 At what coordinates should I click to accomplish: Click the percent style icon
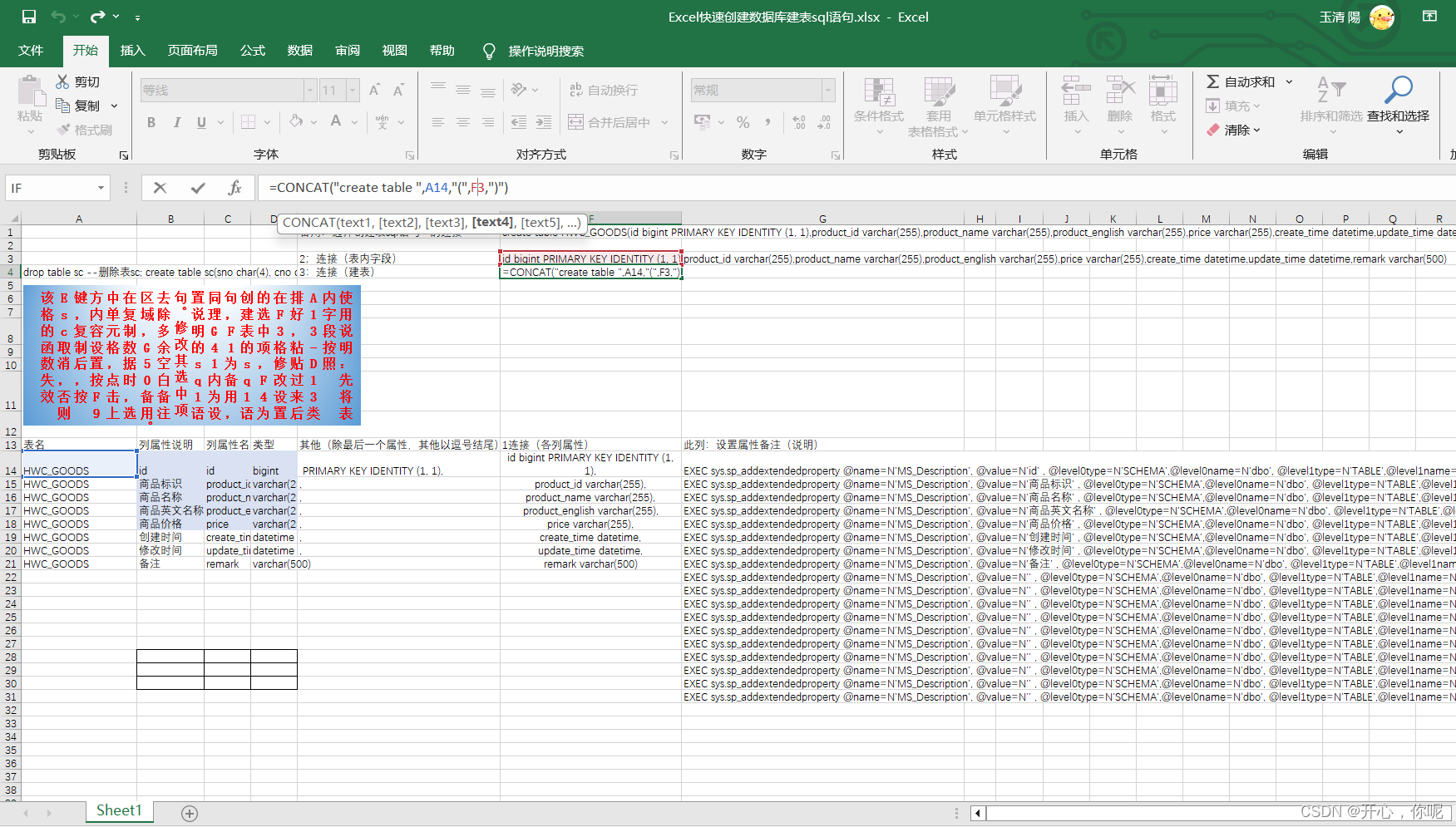(743, 122)
